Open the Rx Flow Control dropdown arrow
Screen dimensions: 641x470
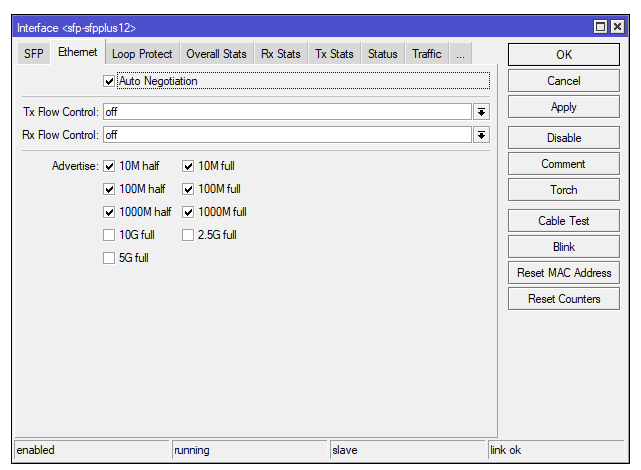pos(482,134)
